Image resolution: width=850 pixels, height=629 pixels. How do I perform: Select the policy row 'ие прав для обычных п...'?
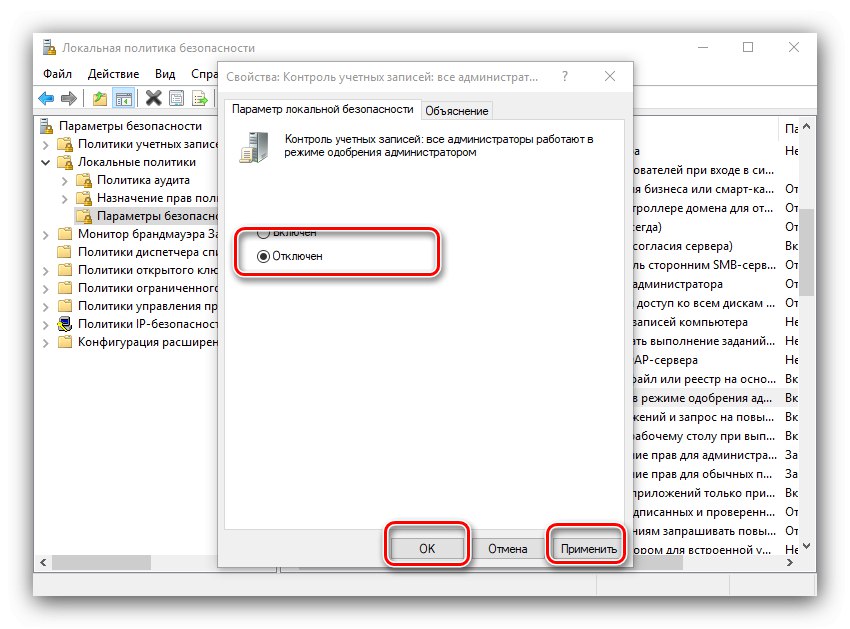716,474
